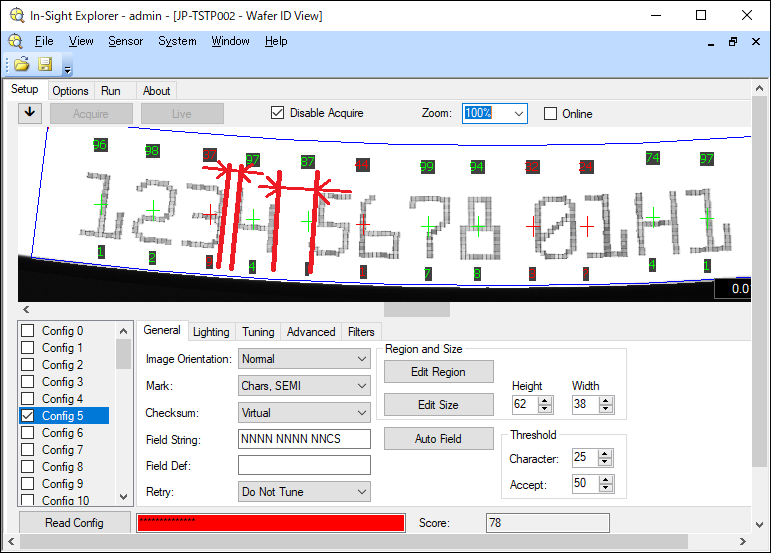Click the Save floppy disk icon
This screenshot has width=771, height=553.
coord(45,65)
